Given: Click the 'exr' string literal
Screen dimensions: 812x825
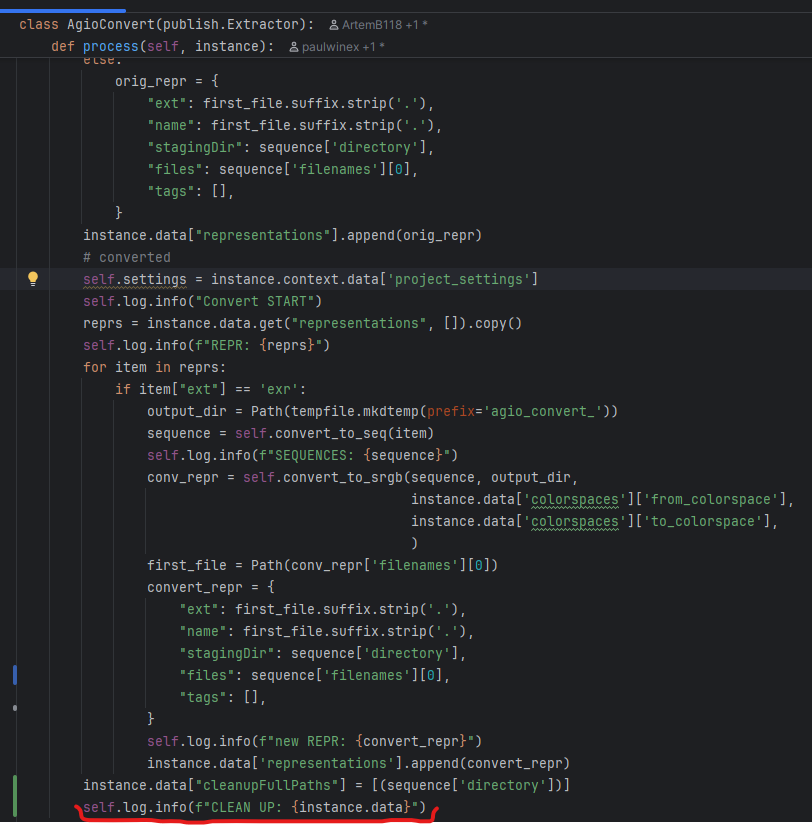Looking at the screenshot, I should click(x=278, y=390).
